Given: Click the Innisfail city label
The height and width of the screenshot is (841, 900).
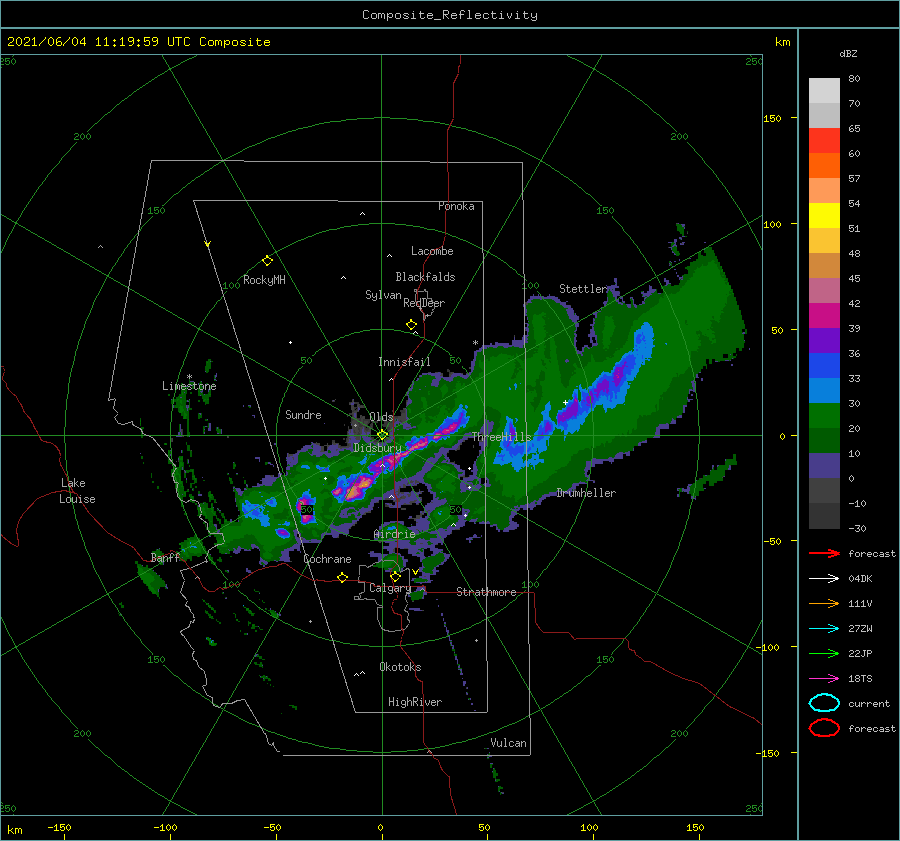Looking at the screenshot, I should click(x=404, y=362).
